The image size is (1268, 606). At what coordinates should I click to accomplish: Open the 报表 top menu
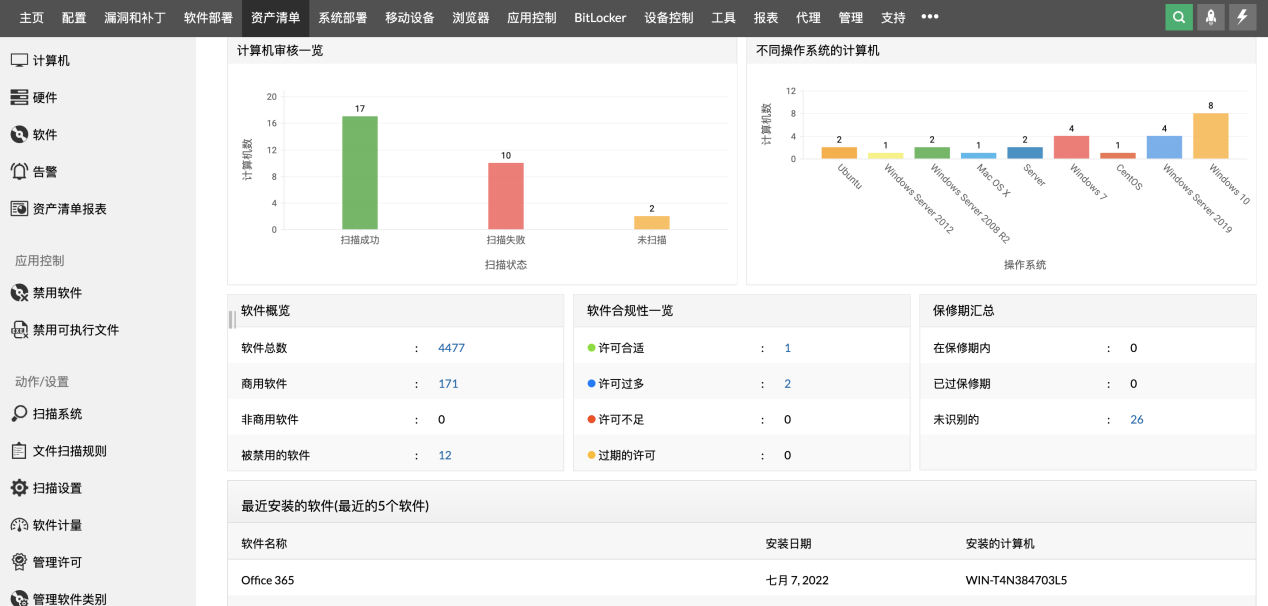pyautogui.click(x=766, y=18)
